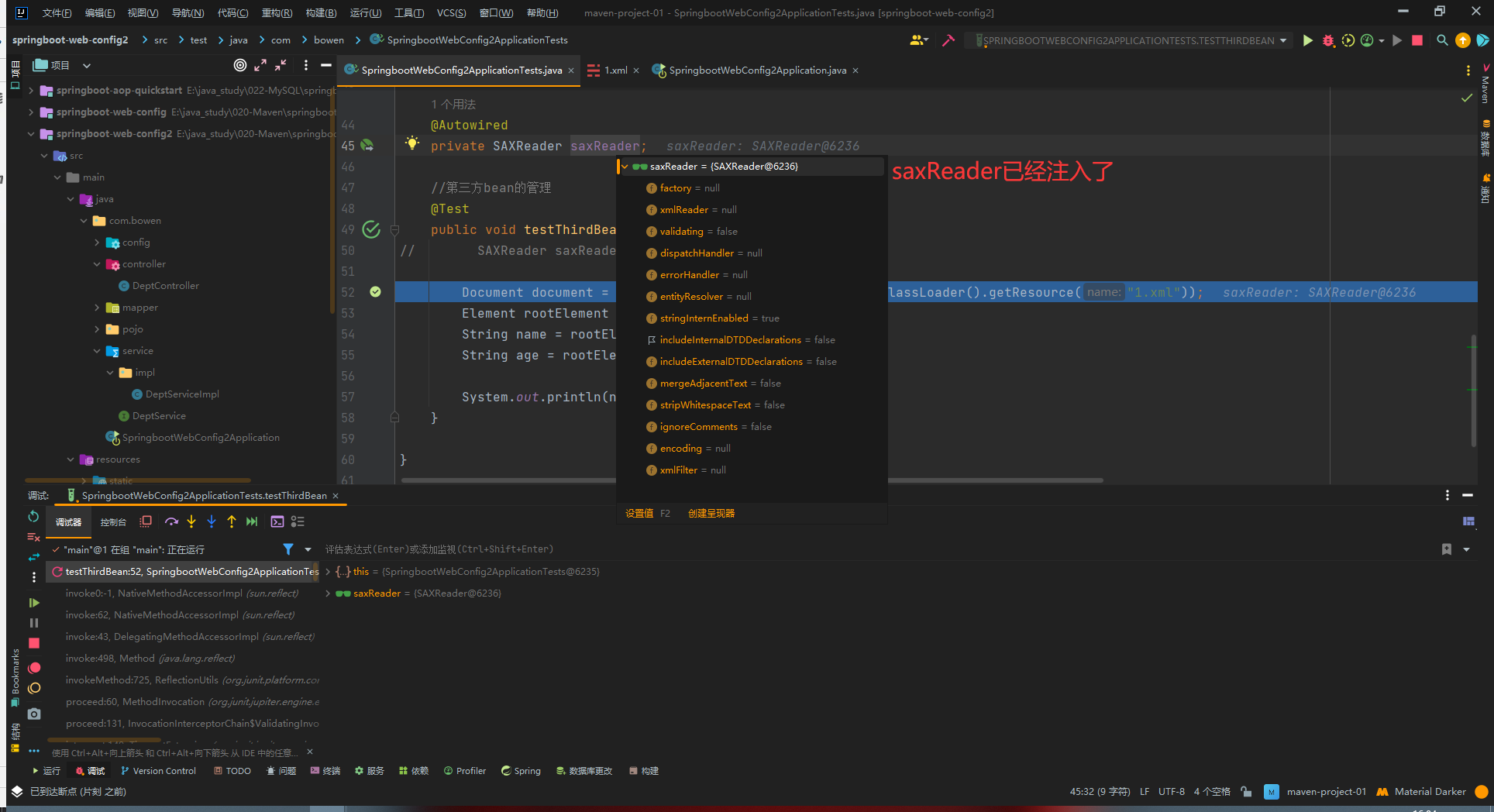Open the TODO tool window
This screenshot has width=1494, height=812.
point(232,771)
